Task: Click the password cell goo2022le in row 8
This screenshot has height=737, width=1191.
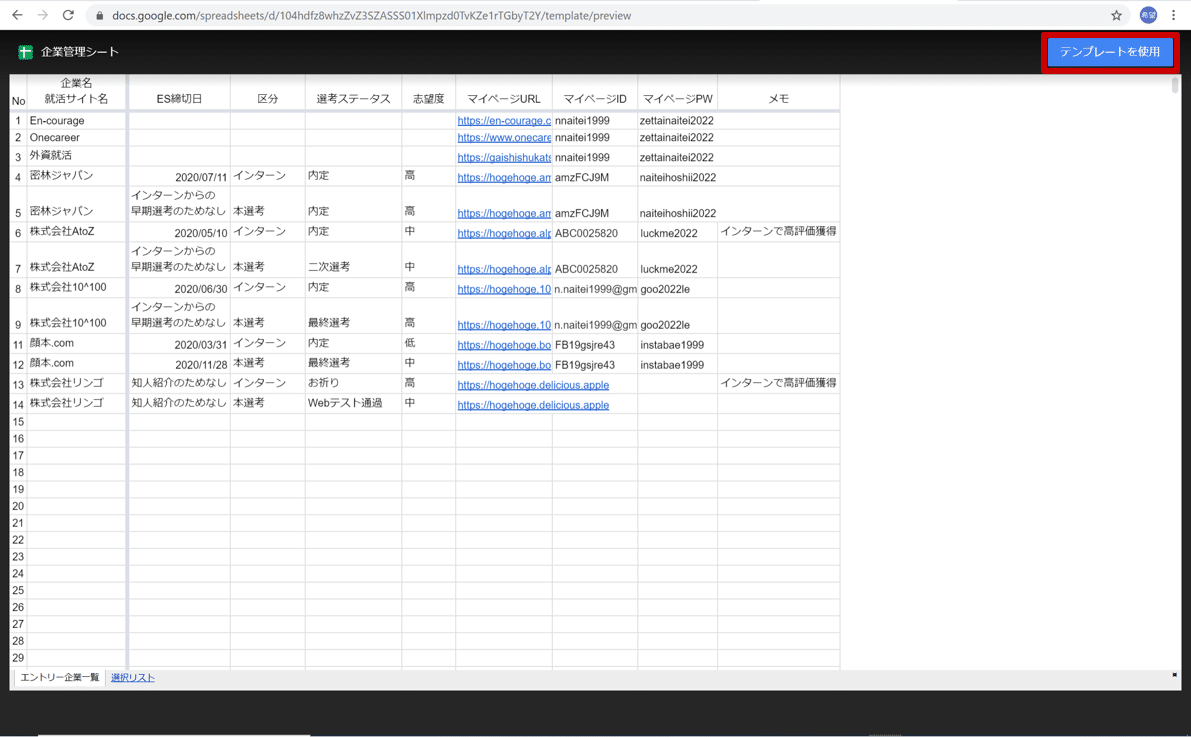Action: coord(678,288)
